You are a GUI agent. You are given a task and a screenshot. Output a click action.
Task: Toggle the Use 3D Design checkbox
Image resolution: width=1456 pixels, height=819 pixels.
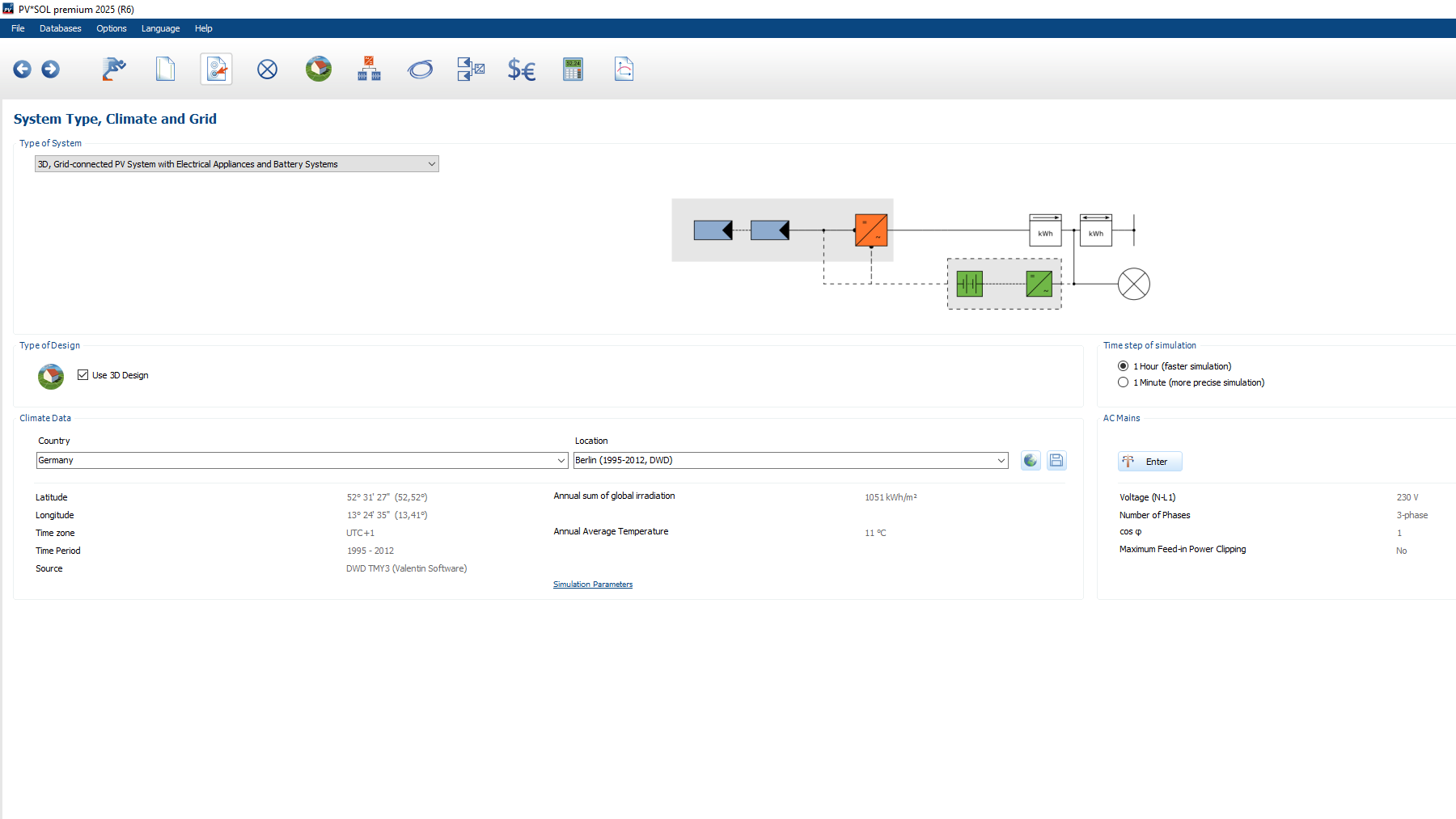[83, 374]
